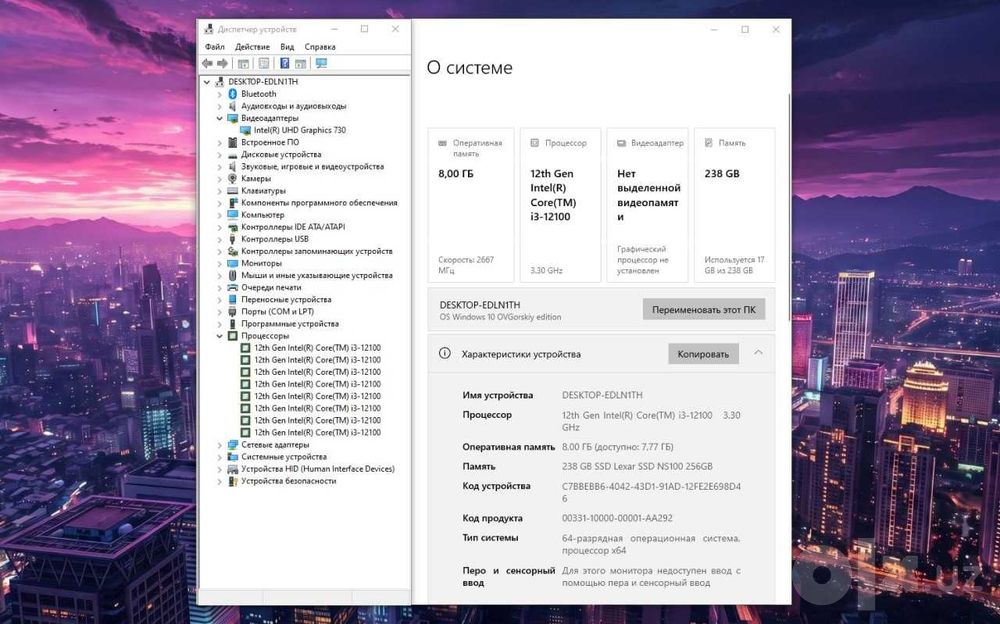Click the product code 00331-10000-00001-AA292
Viewport: 1000px width, 624px height.
click(617, 518)
